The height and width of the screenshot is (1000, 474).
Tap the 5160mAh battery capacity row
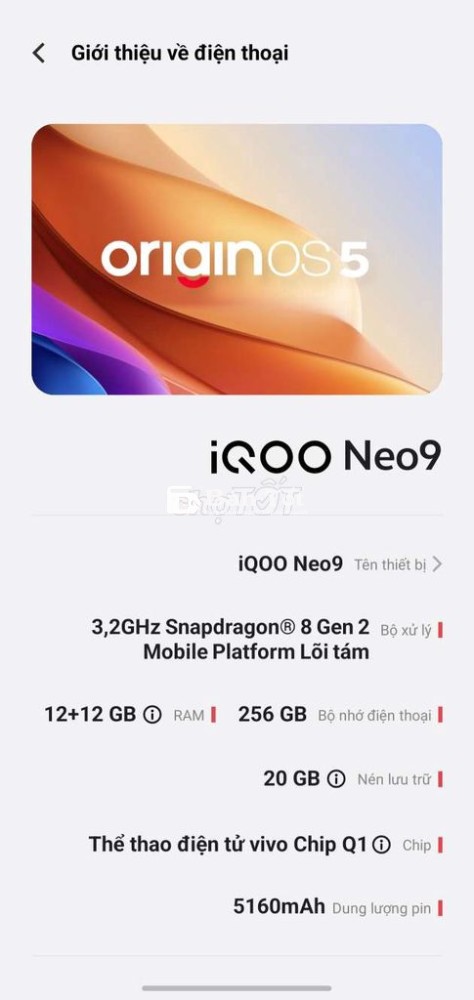pyautogui.click(x=237, y=907)
